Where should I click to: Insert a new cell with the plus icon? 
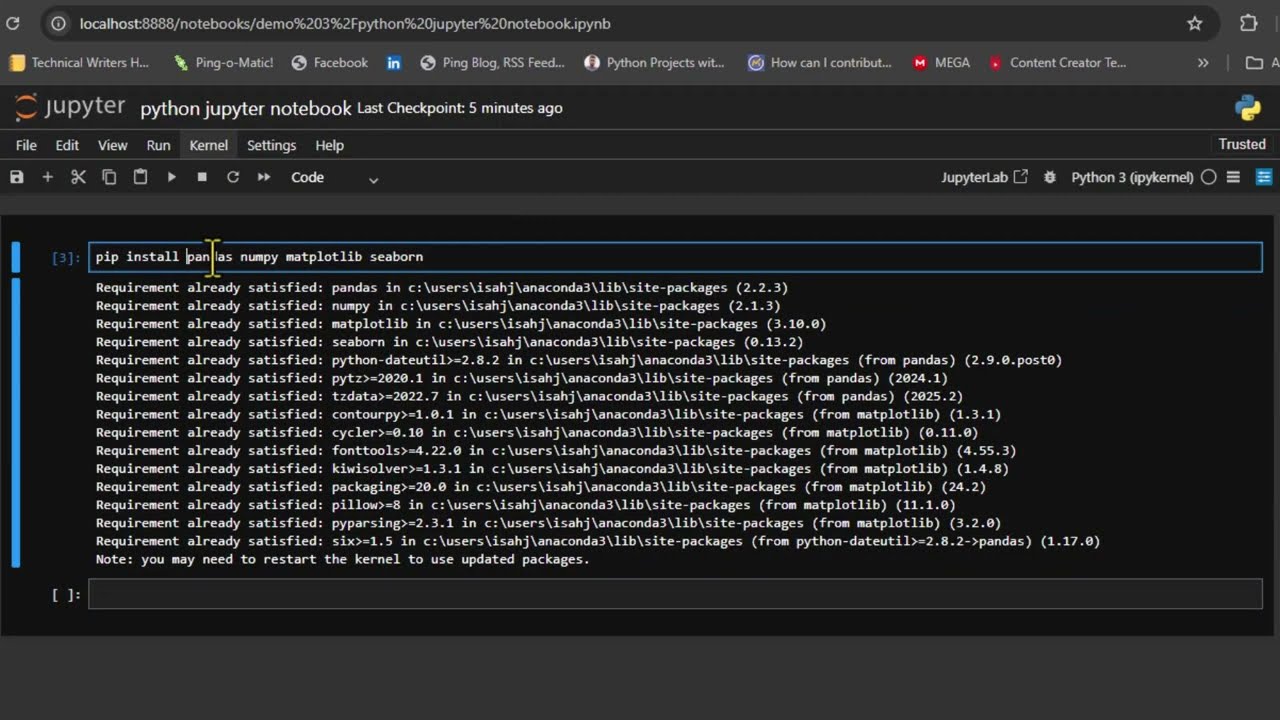[47, 177]
